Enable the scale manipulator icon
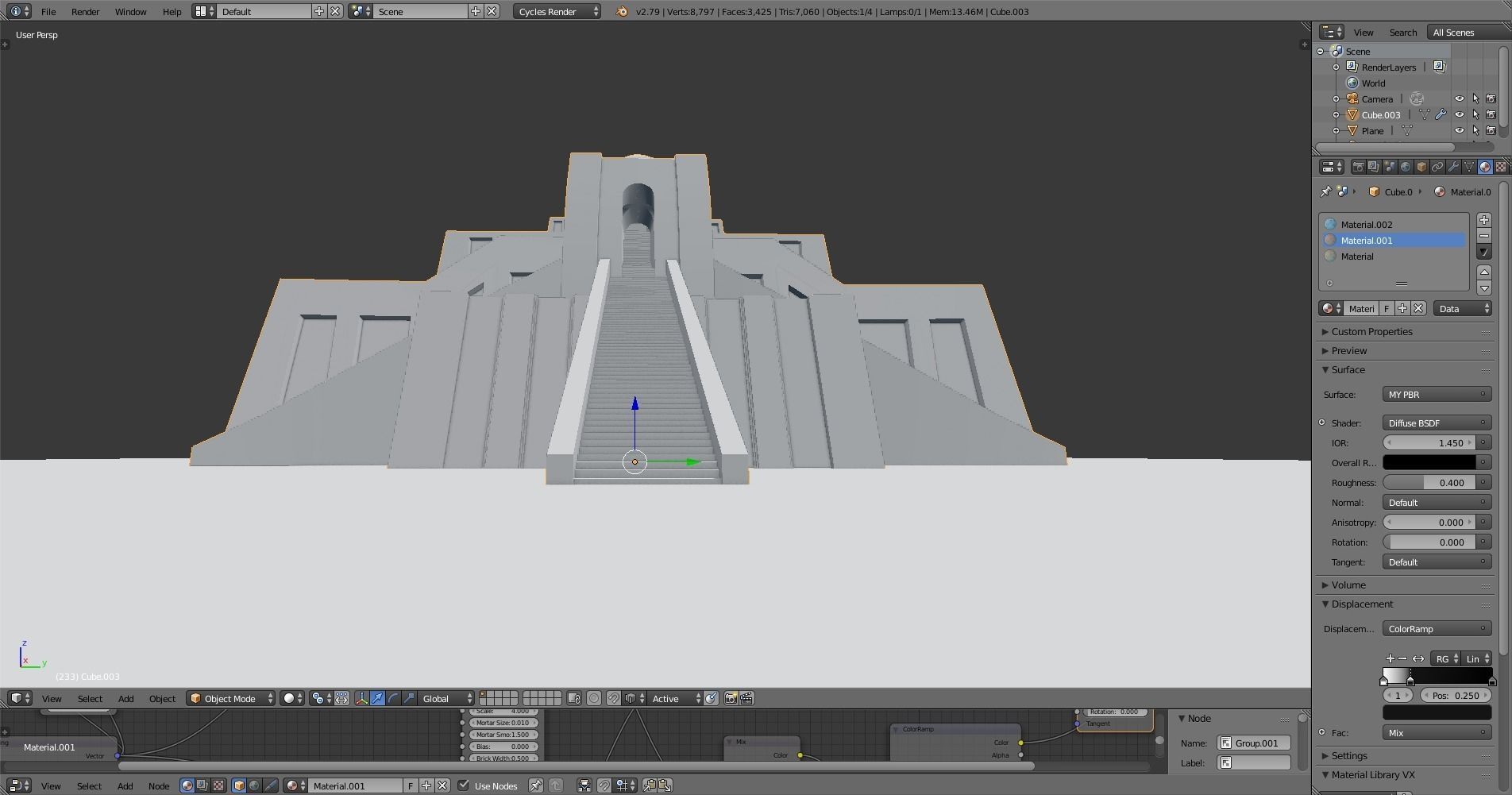The image size is (1512, 795). pyautogui.click(x=409, y=698)
